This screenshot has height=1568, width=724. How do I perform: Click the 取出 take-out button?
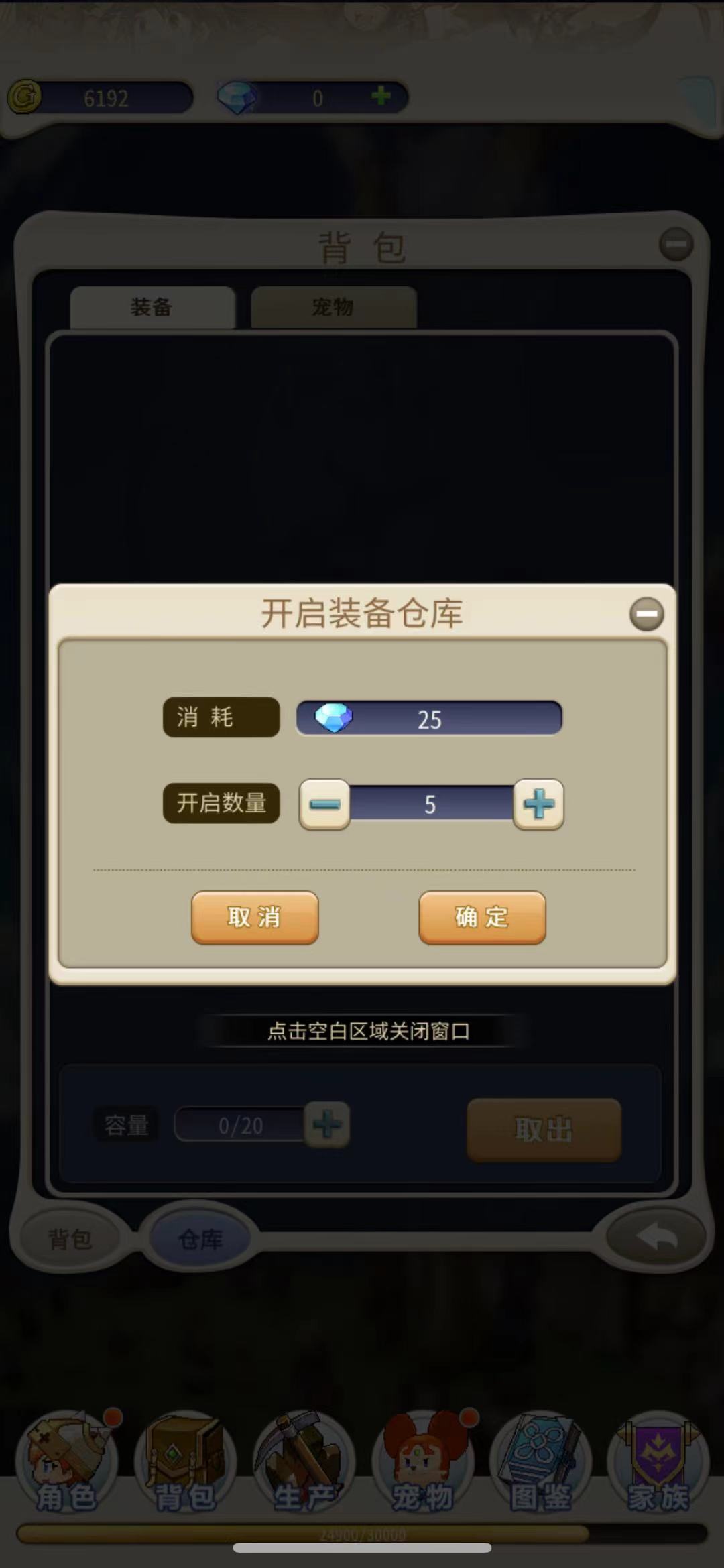click(544, 1130)
